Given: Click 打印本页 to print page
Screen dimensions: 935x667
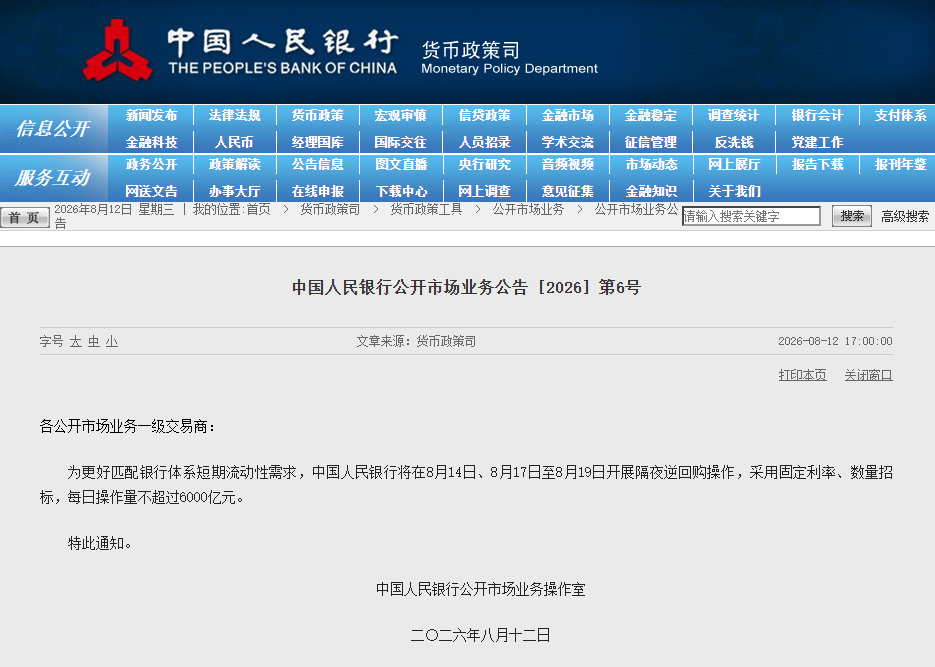Looking at the screenshot, I should [803, 375].
